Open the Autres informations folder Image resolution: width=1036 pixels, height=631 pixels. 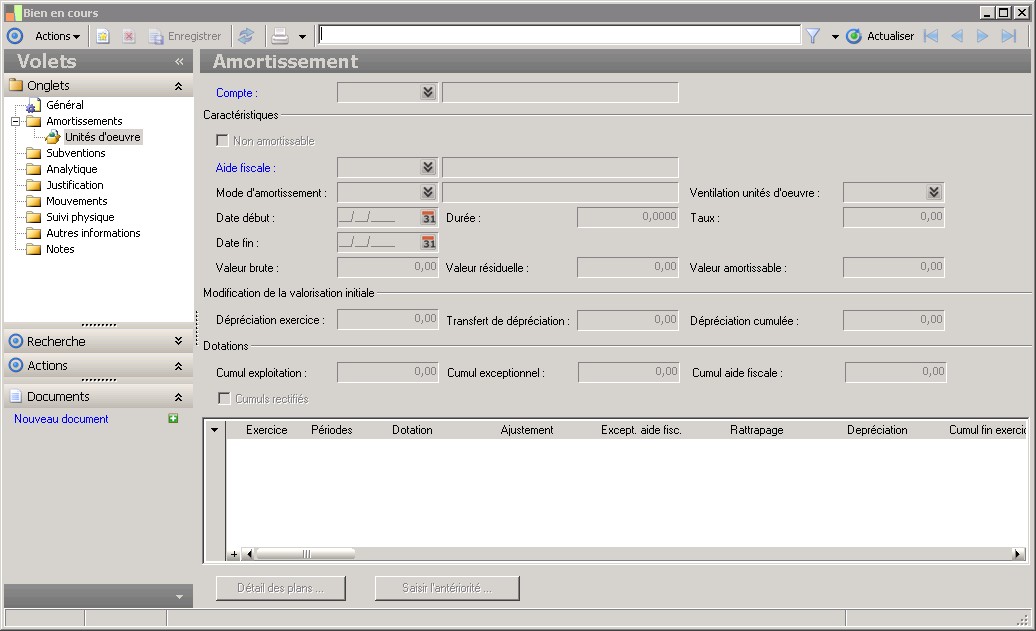point(93,233)
